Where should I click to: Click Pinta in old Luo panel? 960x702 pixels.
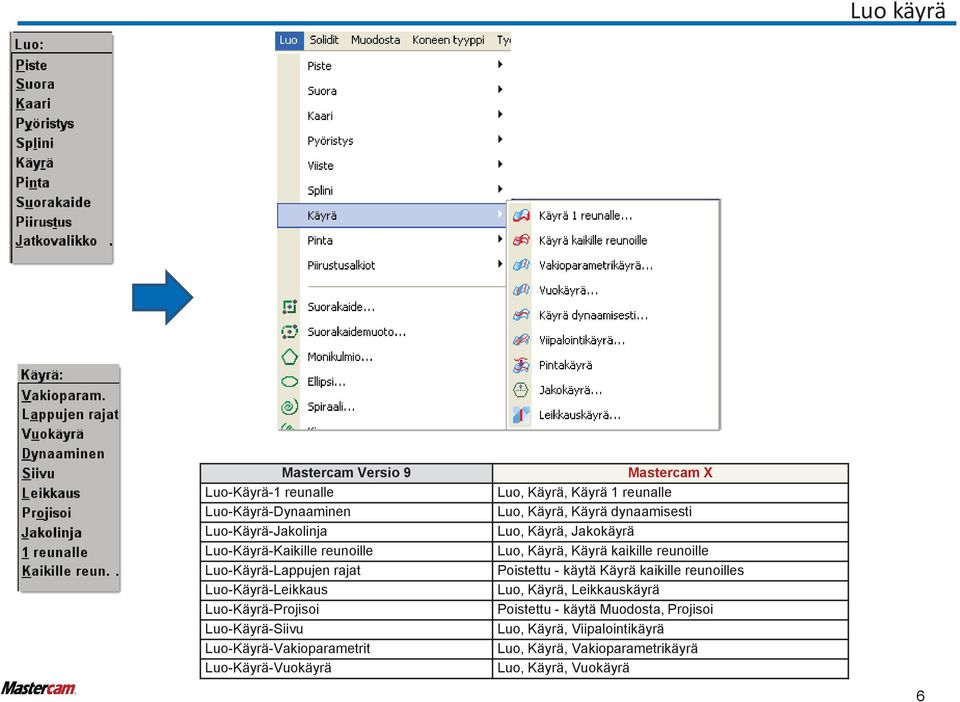(x=32, y=182)
